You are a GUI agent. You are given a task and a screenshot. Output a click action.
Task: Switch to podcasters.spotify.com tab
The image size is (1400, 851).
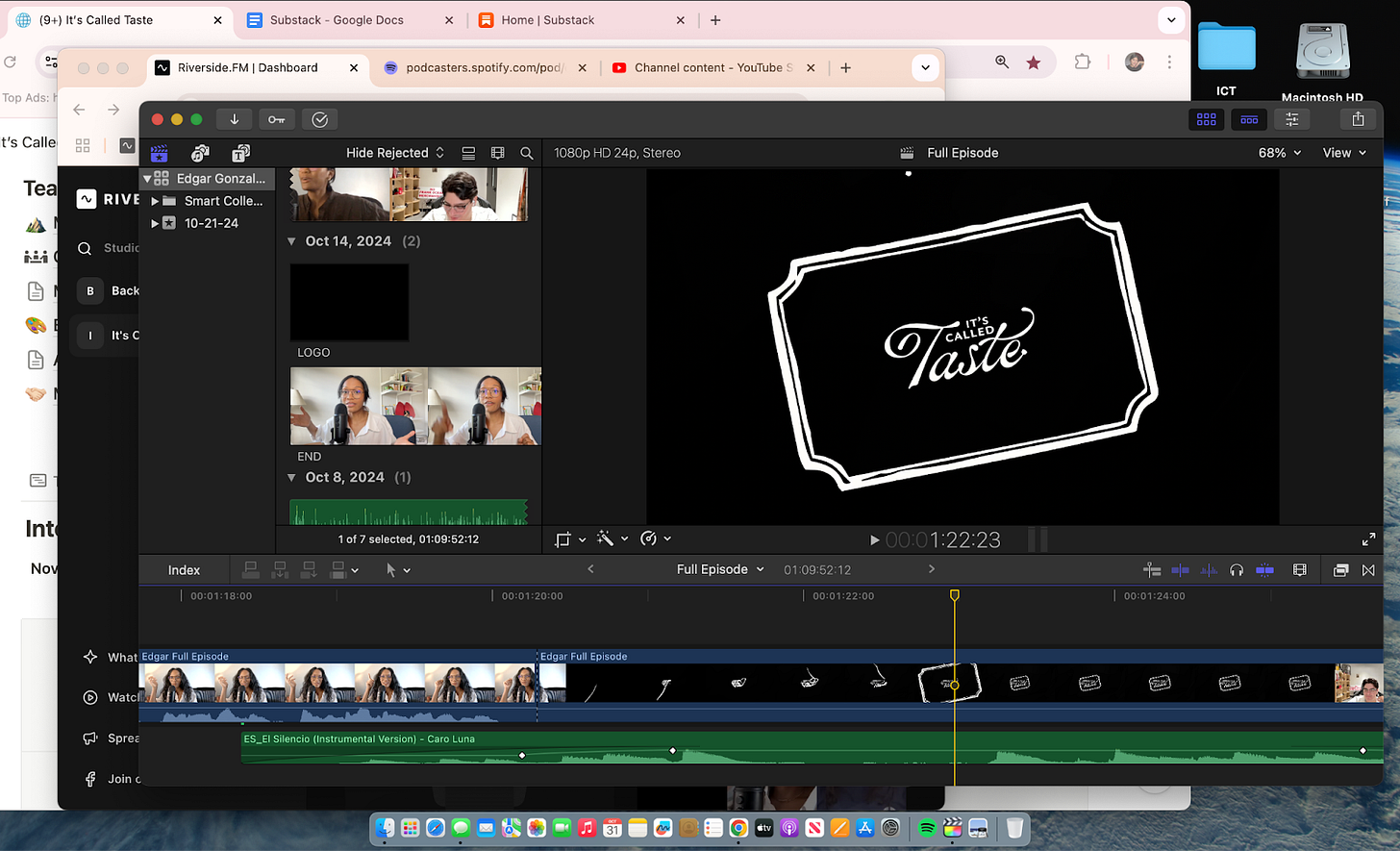(486, 68)
